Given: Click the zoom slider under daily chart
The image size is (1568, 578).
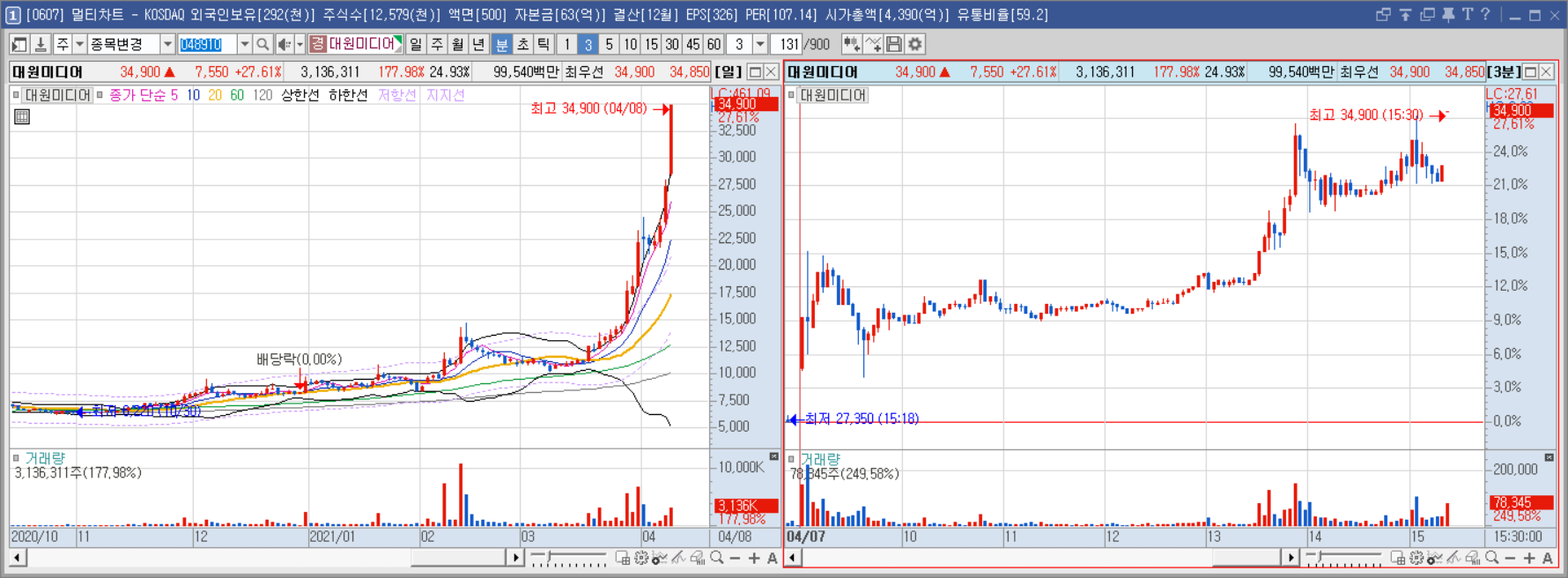Looking at the screenshot, I should coord(568,558).
